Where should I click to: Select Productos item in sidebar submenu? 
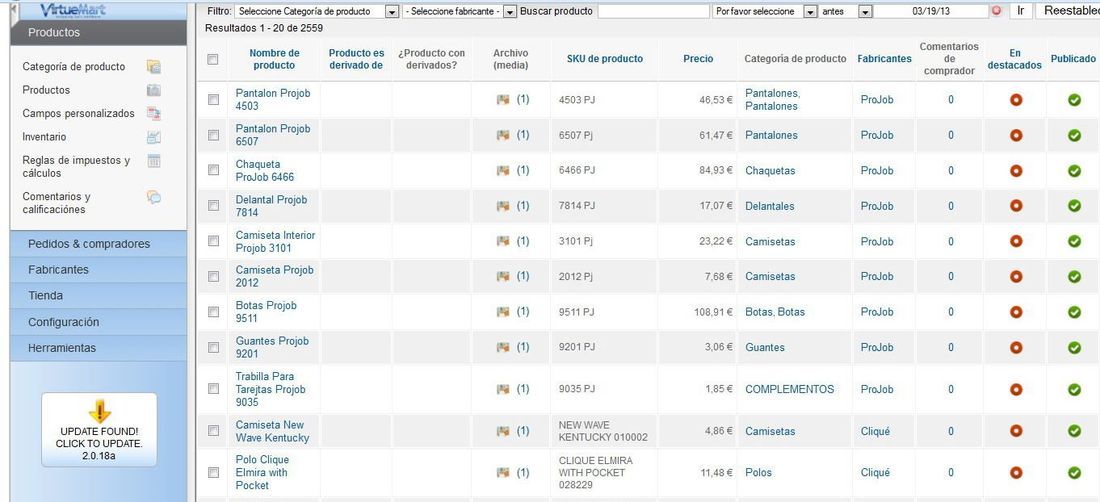[46, 90]
